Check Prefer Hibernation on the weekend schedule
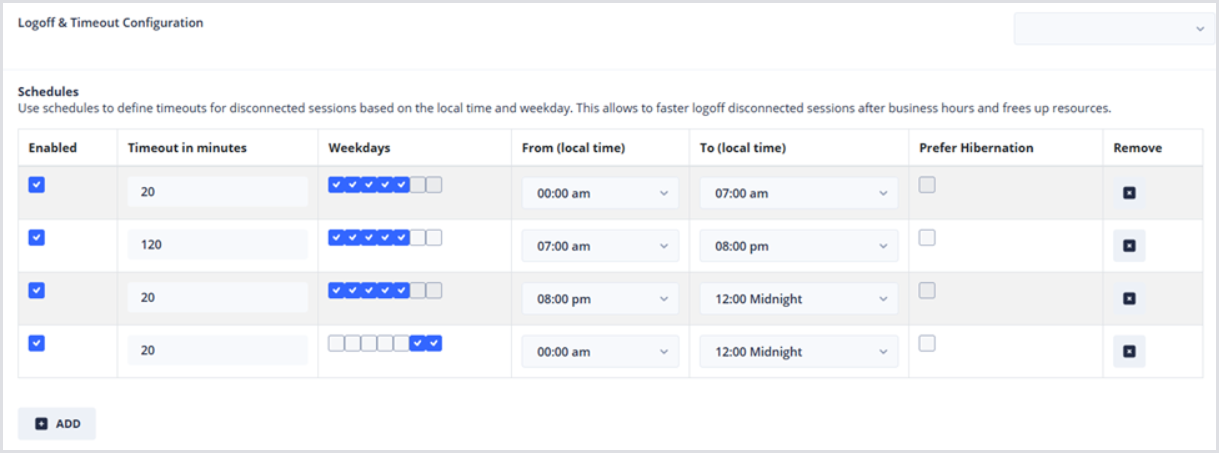 click(x=927, y=343)
